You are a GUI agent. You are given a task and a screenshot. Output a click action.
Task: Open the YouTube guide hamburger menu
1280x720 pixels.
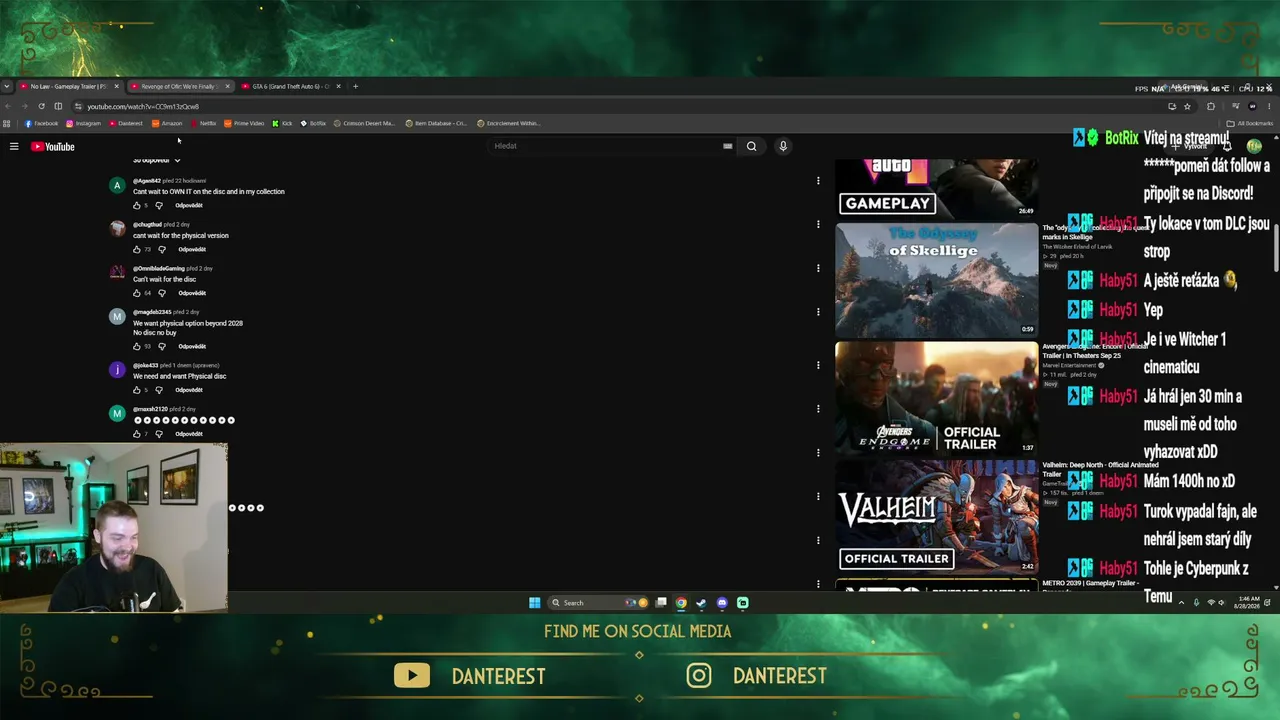pyautogui.click(x=14, y=147)
